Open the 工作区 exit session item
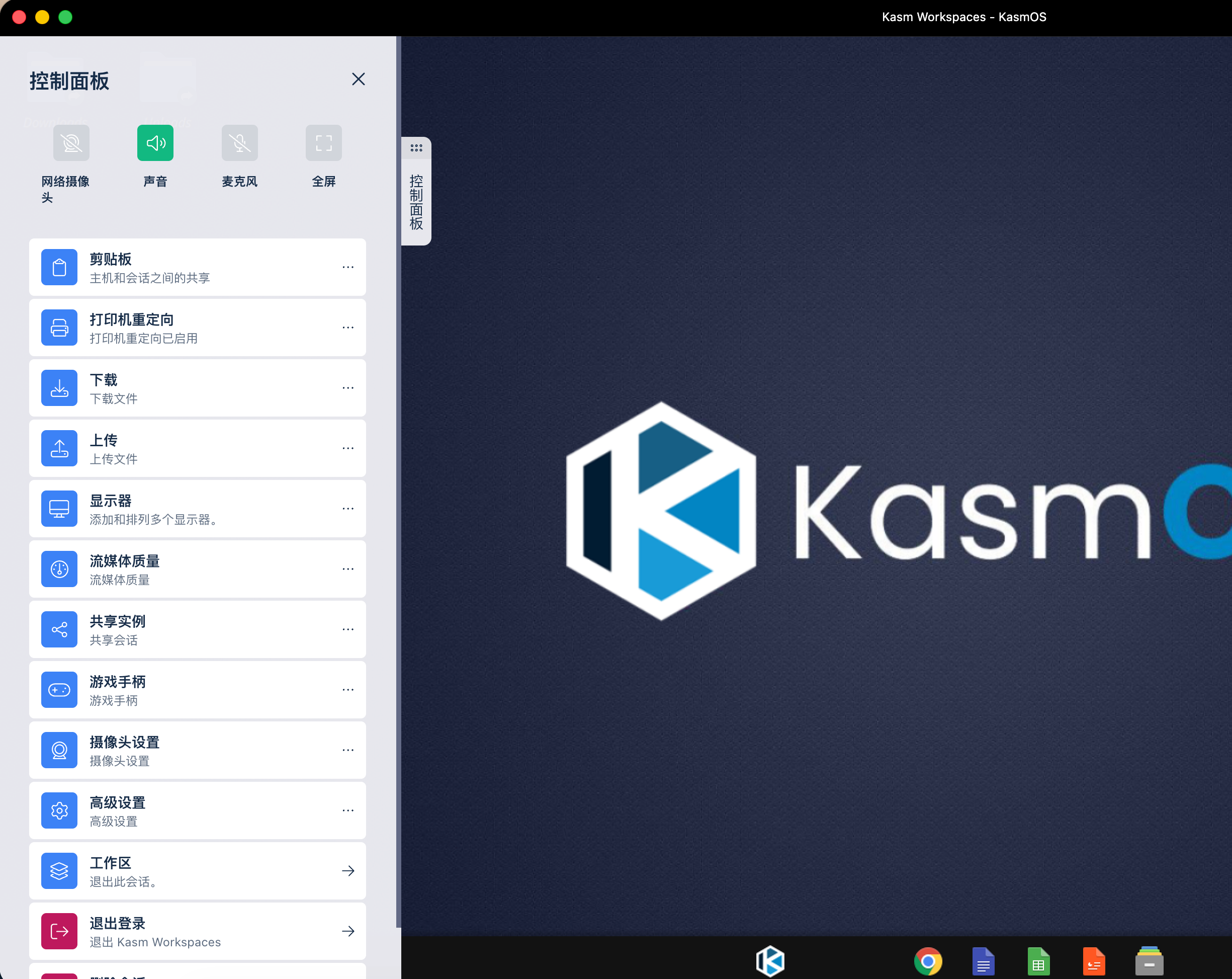The image size is (1232, 979). [x=197, y=871]
